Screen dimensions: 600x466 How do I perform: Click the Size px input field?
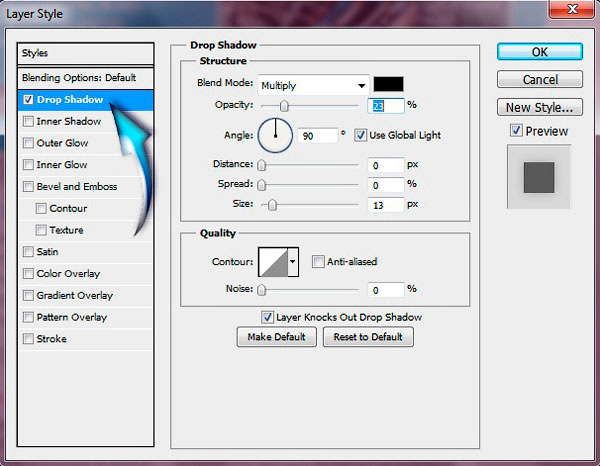[386, 205]
